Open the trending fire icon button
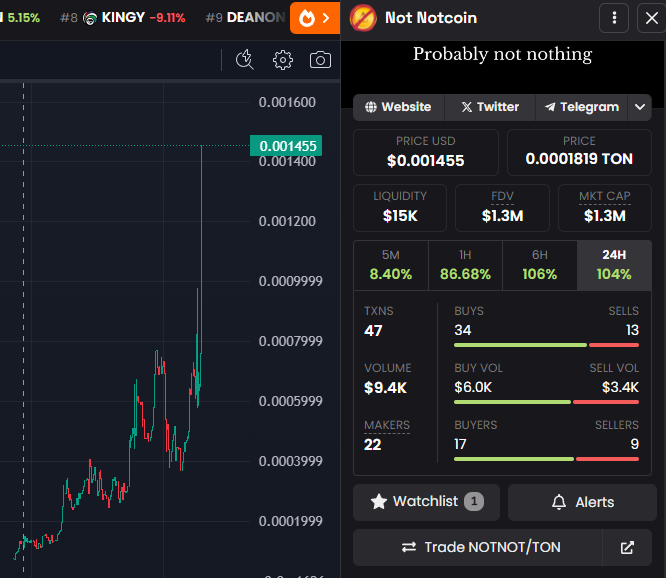The width and height of the screenshot is (666, 578). [x=315, y=18]
